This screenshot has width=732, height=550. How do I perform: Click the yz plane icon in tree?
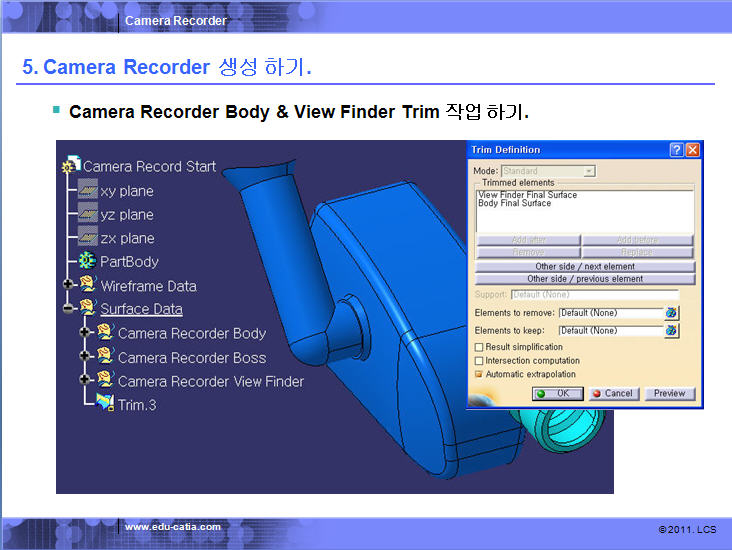pyautogui.click(x=88, y=214)
